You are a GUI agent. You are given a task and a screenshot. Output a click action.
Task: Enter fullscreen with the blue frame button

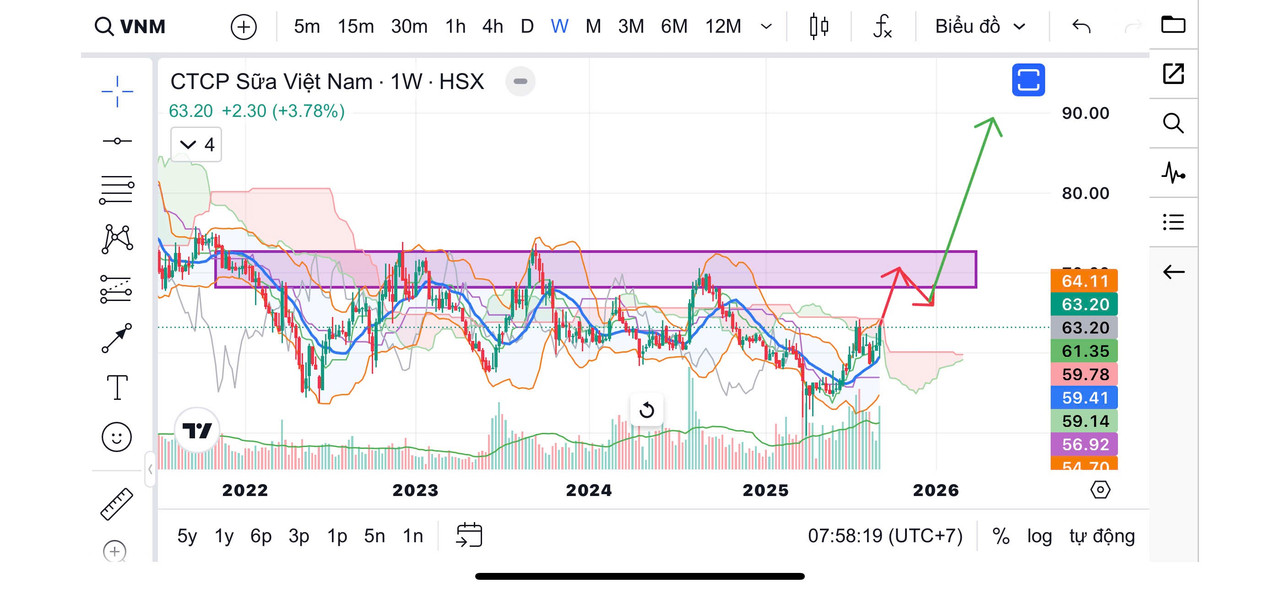pyautogui.click(x=1028, y=79)
